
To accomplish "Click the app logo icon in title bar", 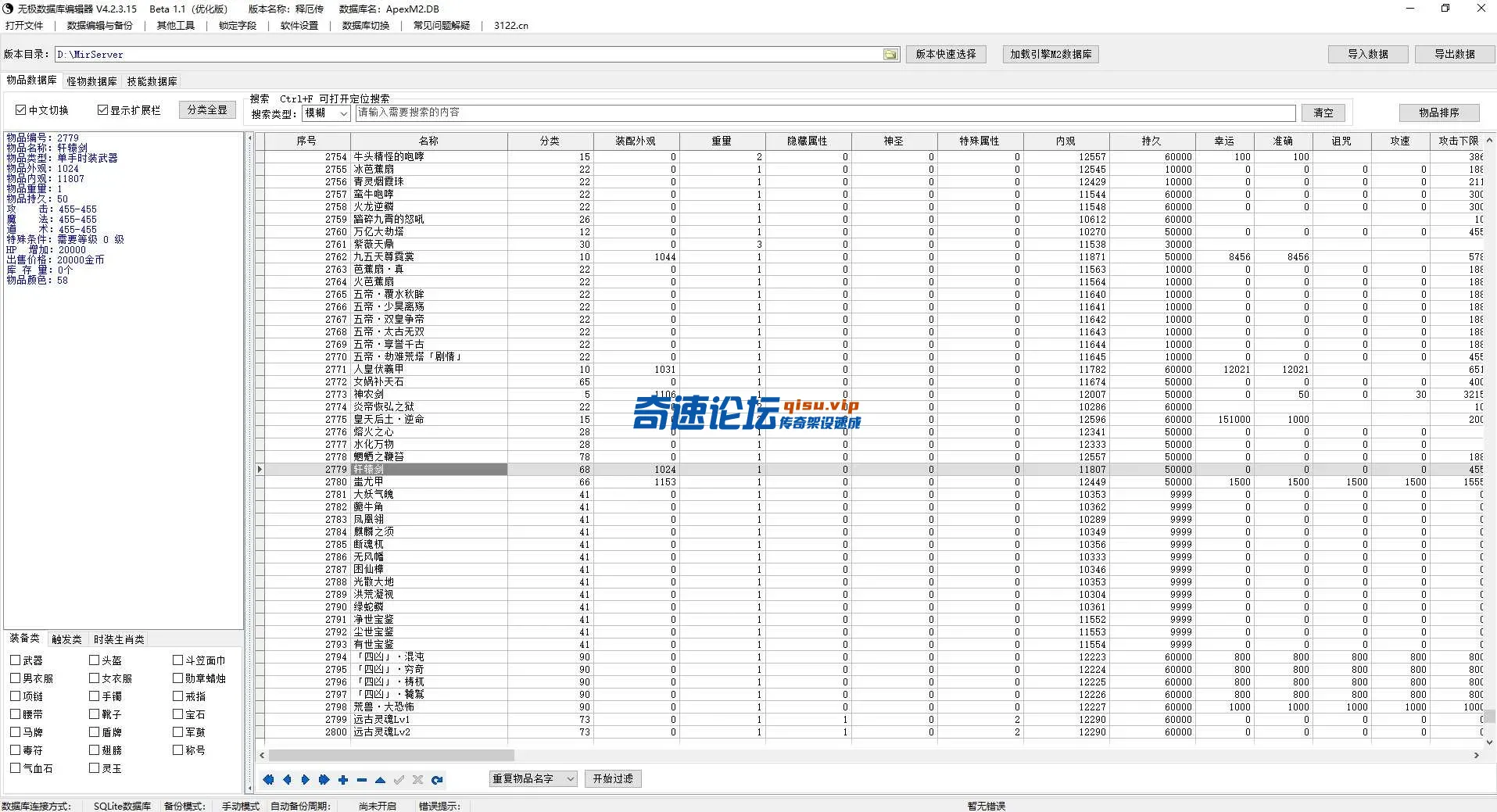I will click(9, 9).
